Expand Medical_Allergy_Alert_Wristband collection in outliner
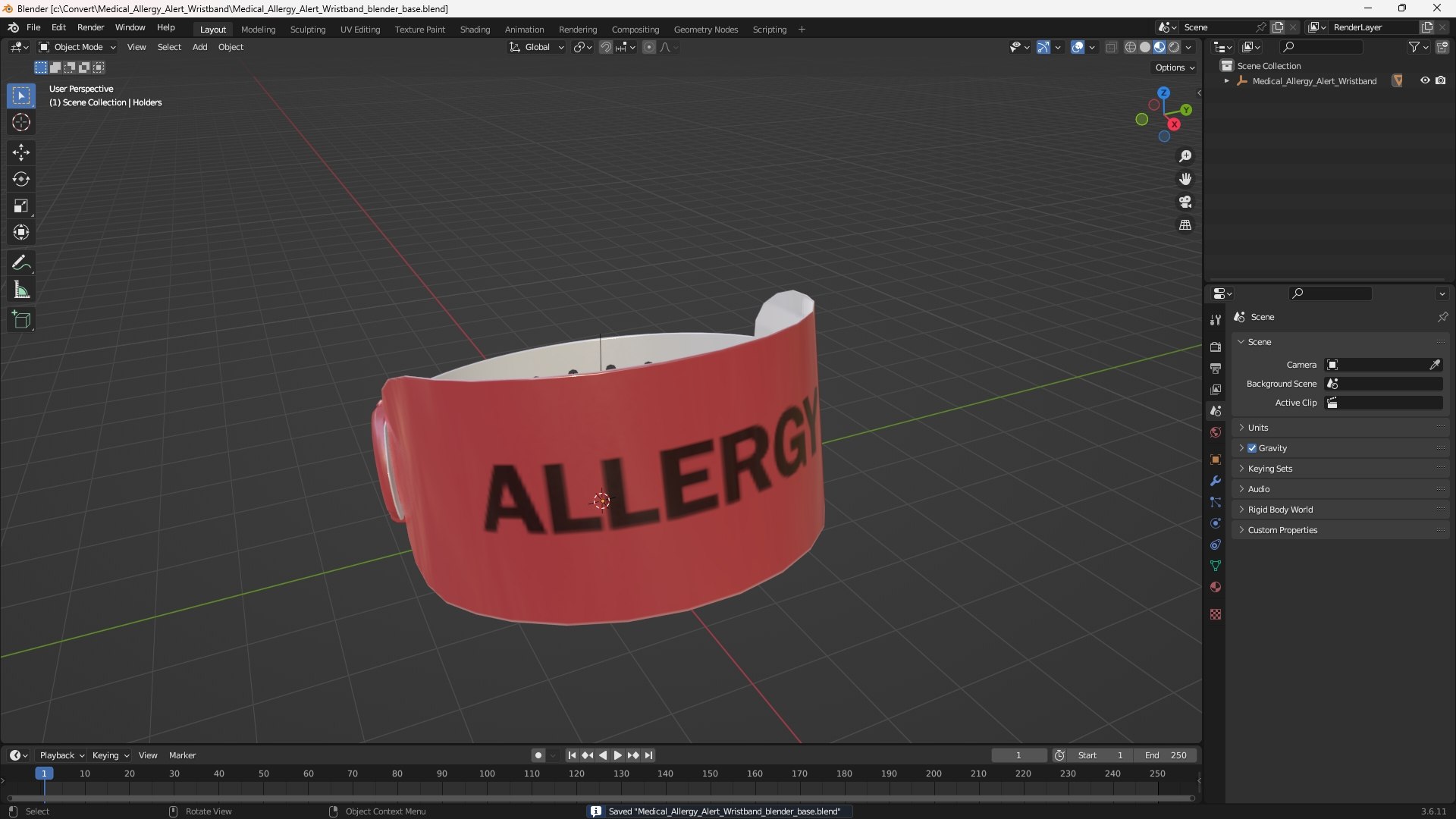This screenshot has width=1456, height=819. click(1226, 81)
